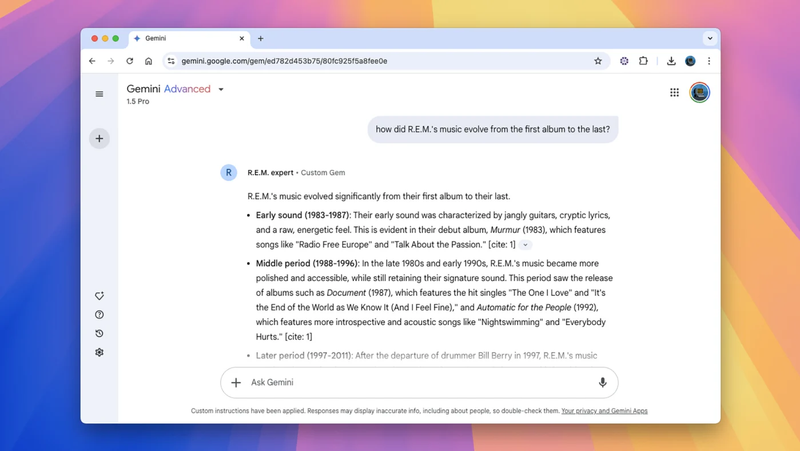Open Chrome downloads icon

[671, 61]
